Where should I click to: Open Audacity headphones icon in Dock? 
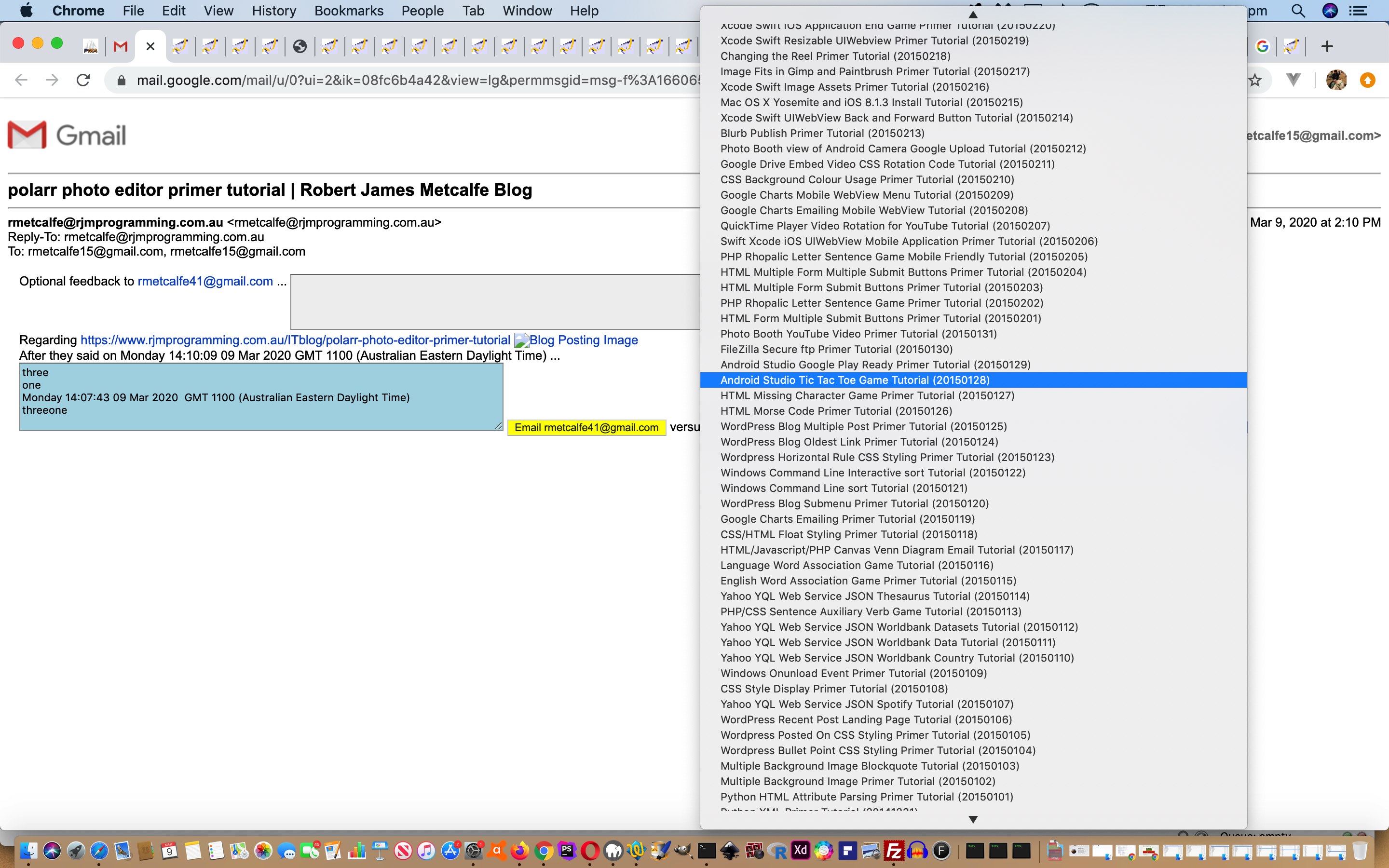(x=917, y=850)
